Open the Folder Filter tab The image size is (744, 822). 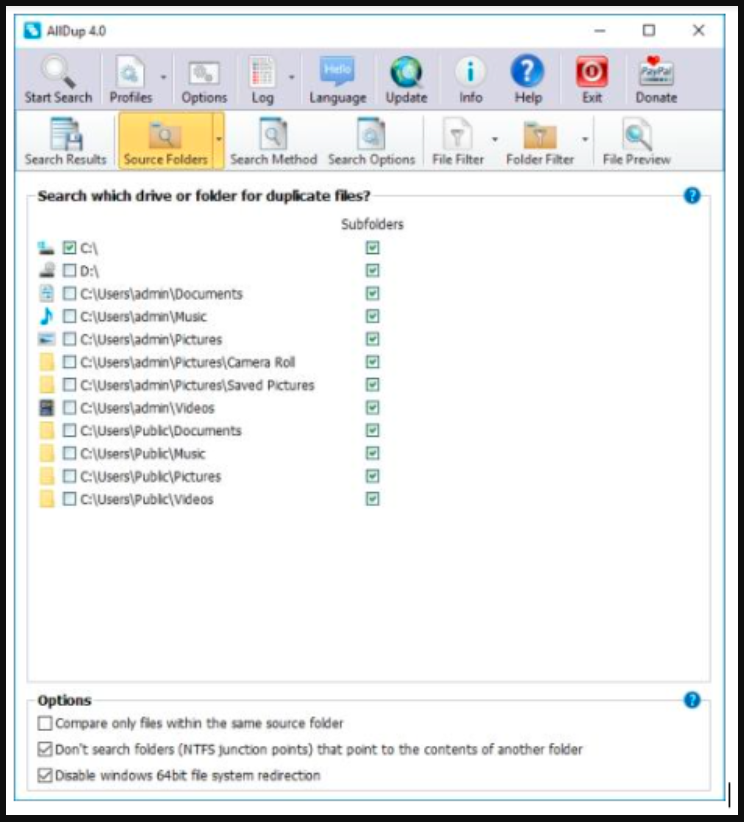tap(540, 141)
